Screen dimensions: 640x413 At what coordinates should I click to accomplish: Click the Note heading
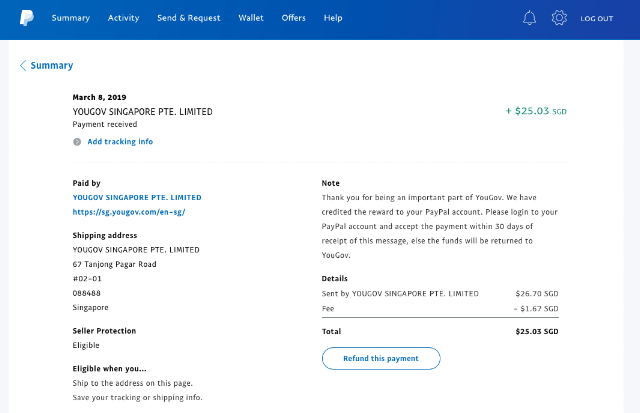pos(331,183)
